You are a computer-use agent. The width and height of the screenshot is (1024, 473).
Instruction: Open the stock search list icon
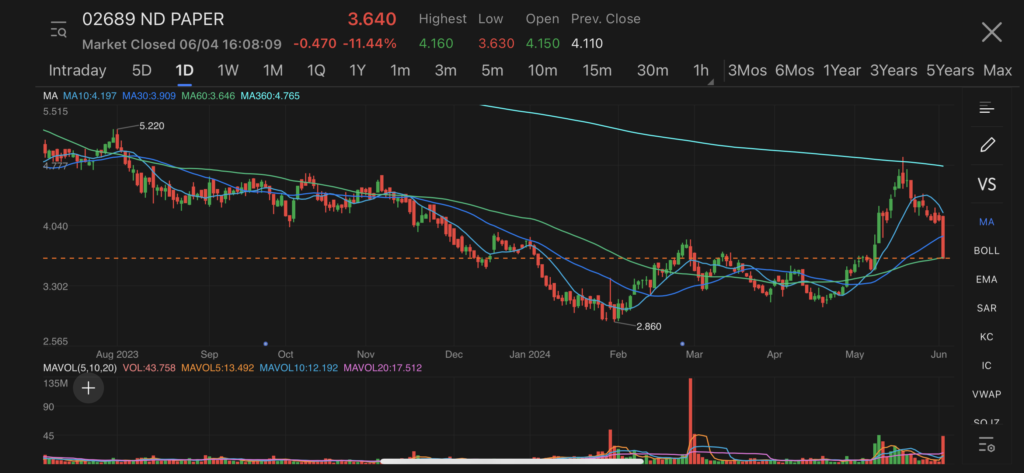click(58, 30)
